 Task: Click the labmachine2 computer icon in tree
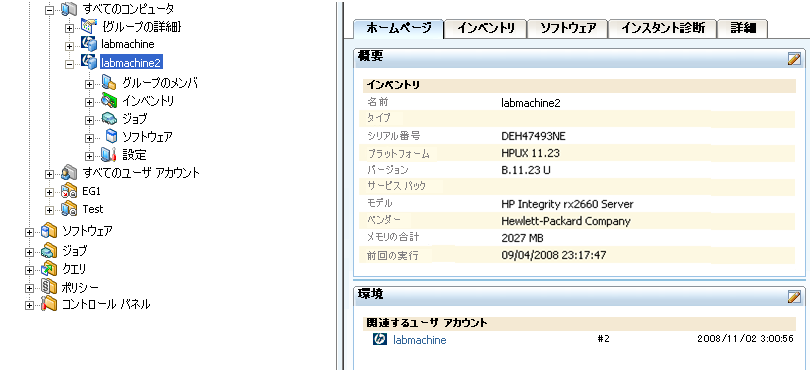click(x=89, y=62)
